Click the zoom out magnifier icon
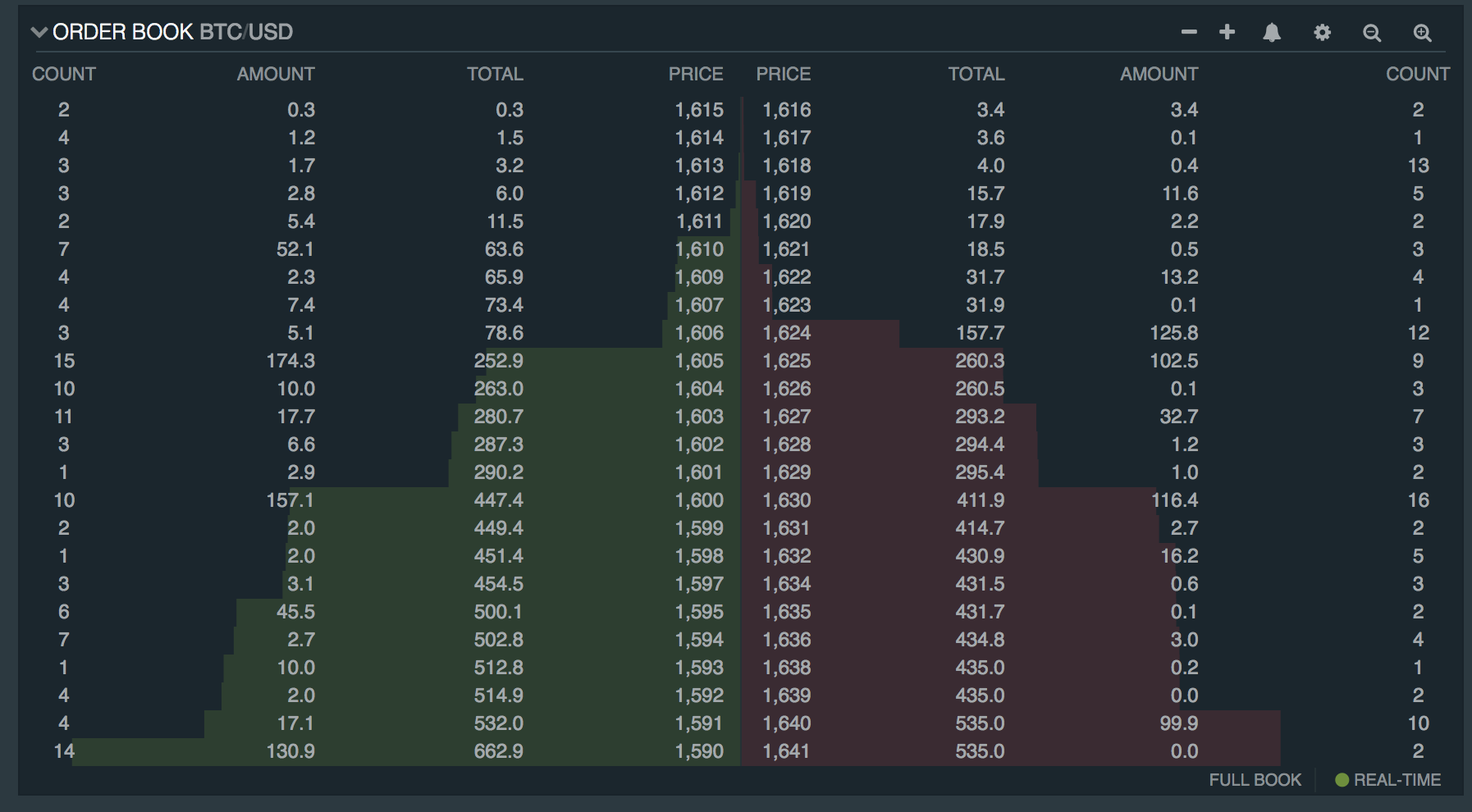This screenshot has width=1472, height=812. click(x=1372, y=33)
